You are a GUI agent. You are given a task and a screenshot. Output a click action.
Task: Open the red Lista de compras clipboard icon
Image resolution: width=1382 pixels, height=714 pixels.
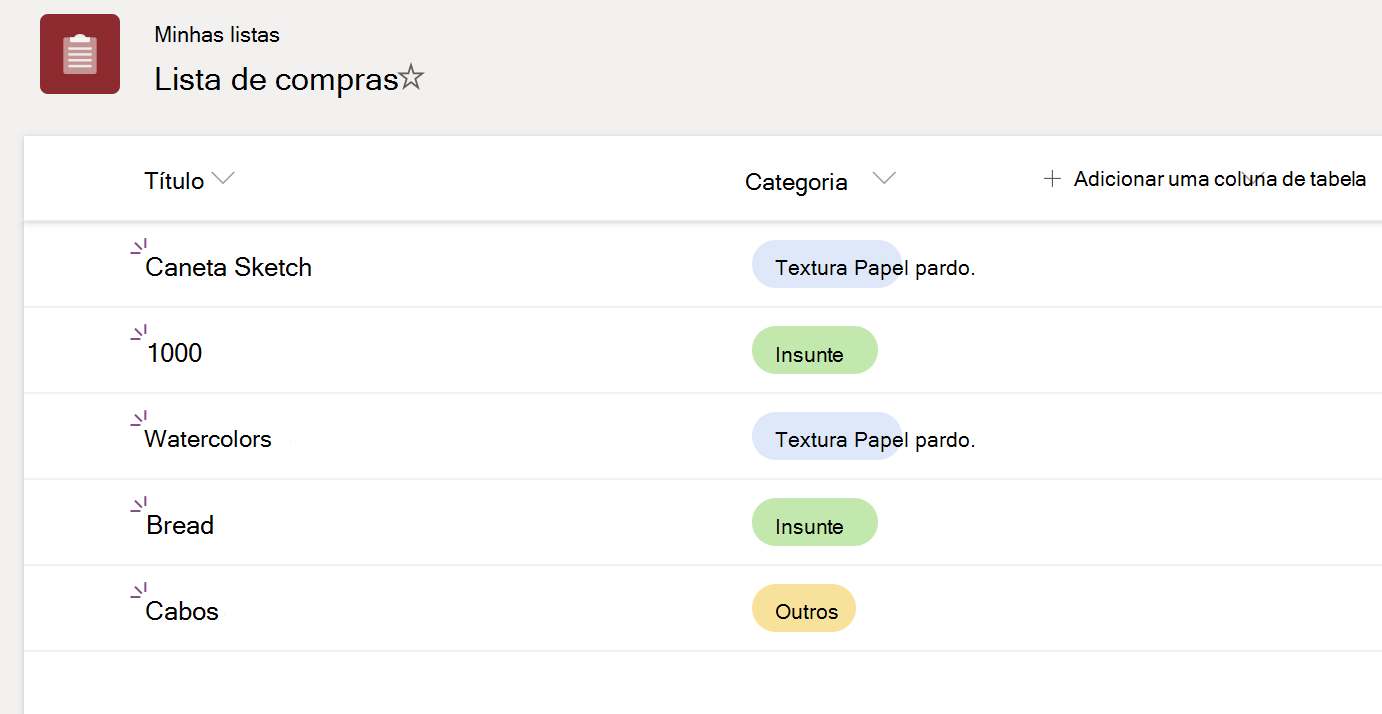(x=79, y=54)
